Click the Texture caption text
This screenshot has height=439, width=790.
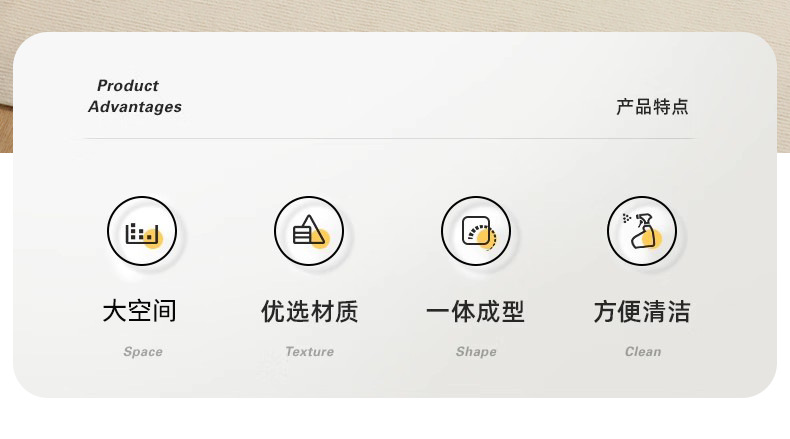(x=309, y=351)
